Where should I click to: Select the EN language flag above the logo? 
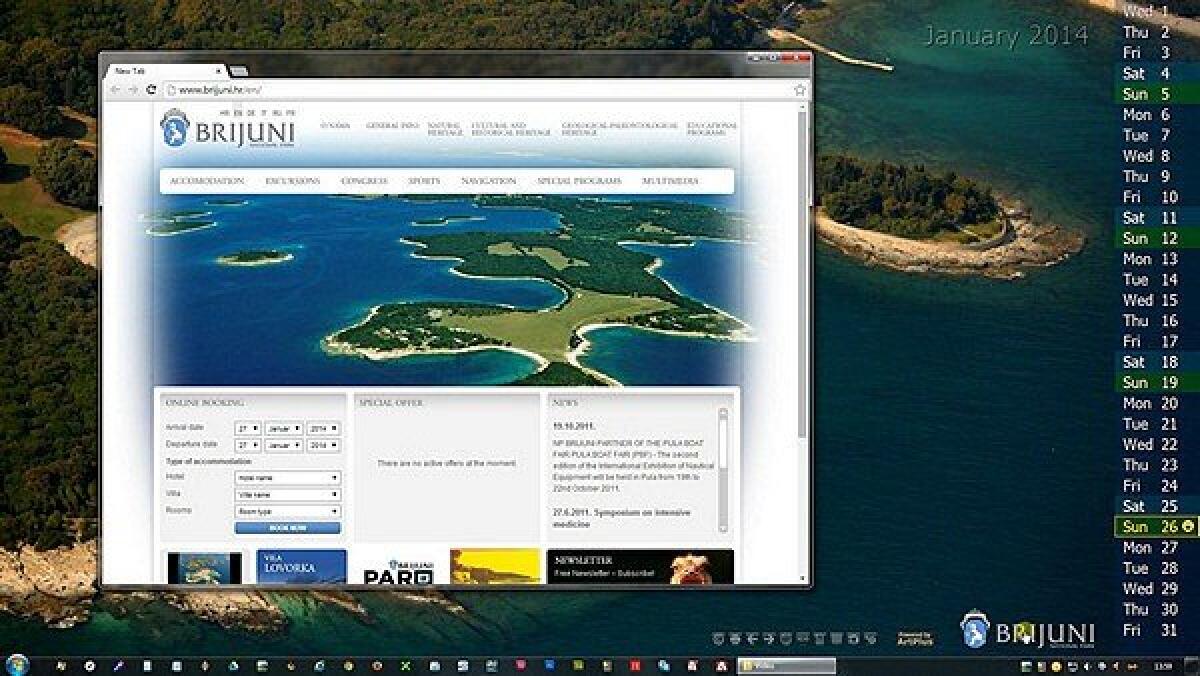(237, 111)
